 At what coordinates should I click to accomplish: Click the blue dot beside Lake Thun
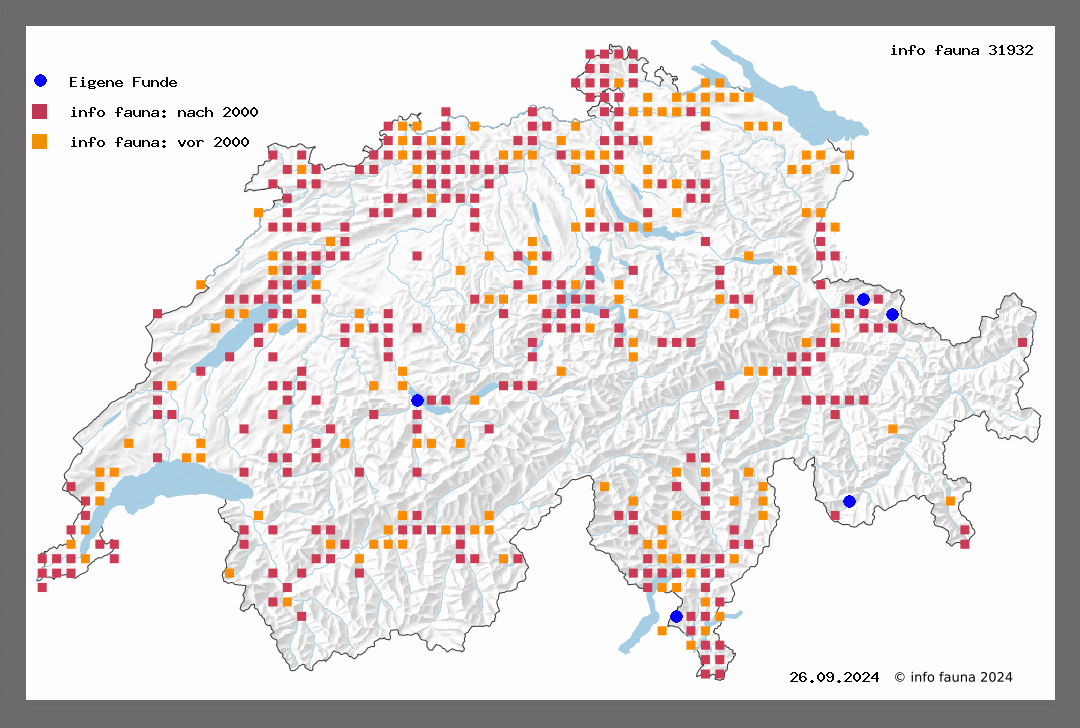coord(418,400)
